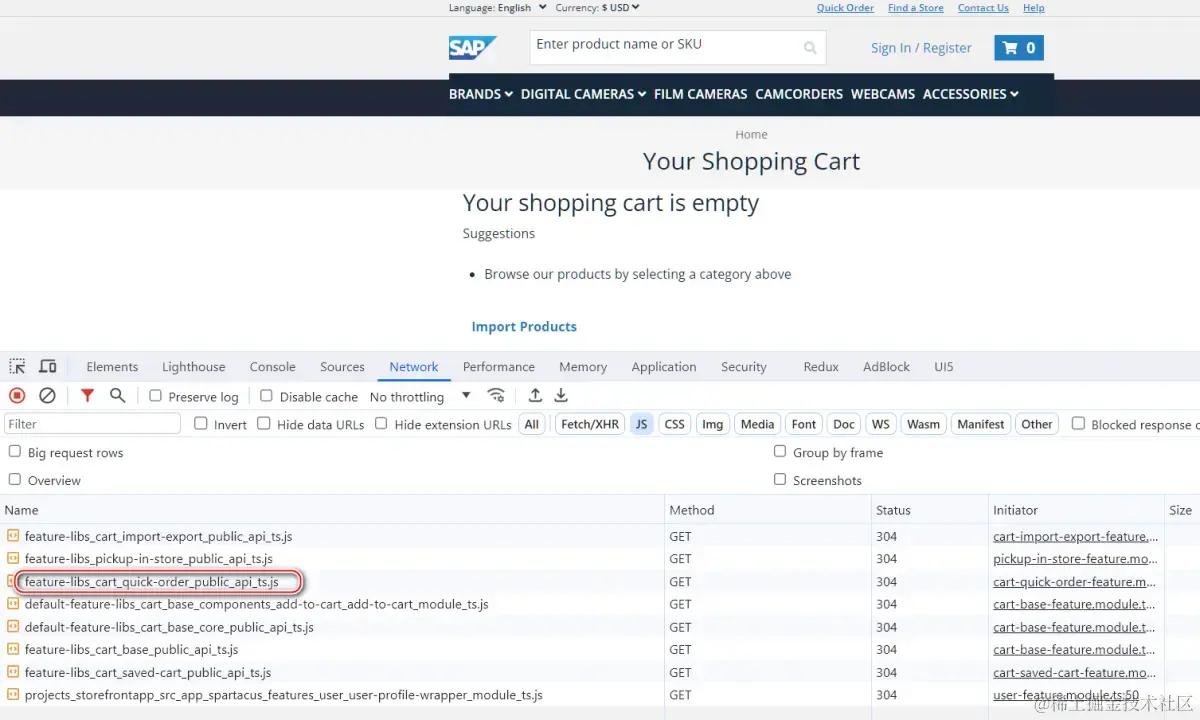Screen dimensions: 1200x720
Task: Tick the Invert filter checkbox
Action: [x=201, y=424]
